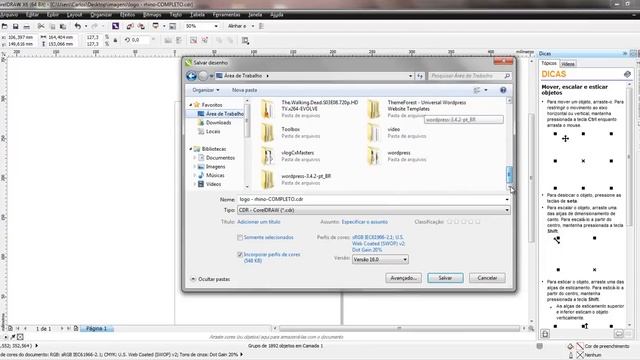
Task: Open the Layout menu
Action: click(x=74, y=14)
